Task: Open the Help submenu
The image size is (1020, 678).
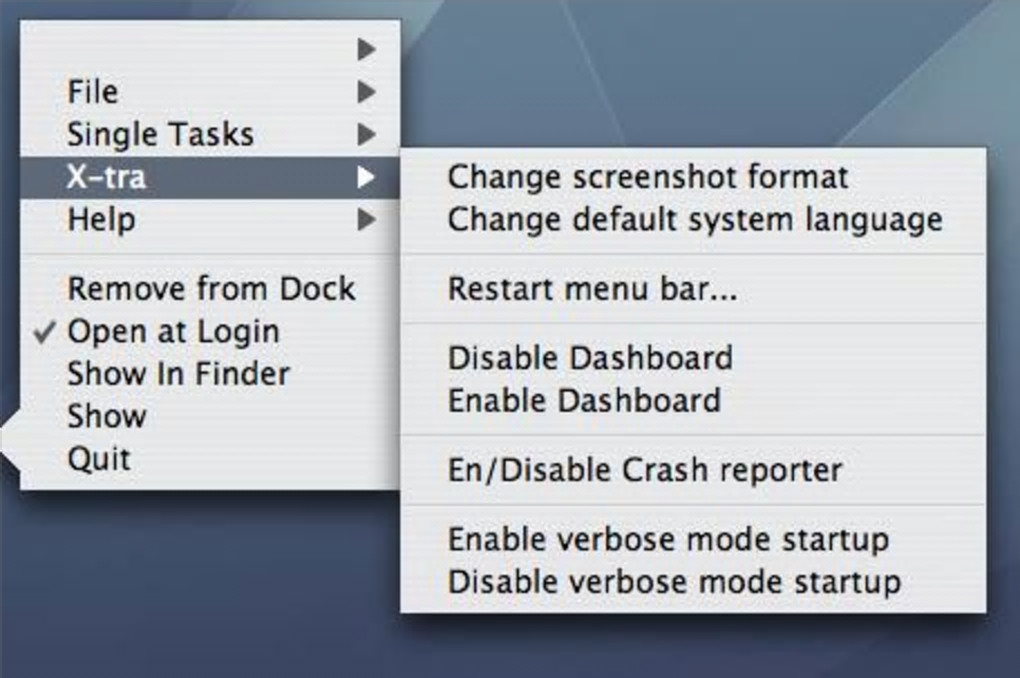Action: coord(101,219)
